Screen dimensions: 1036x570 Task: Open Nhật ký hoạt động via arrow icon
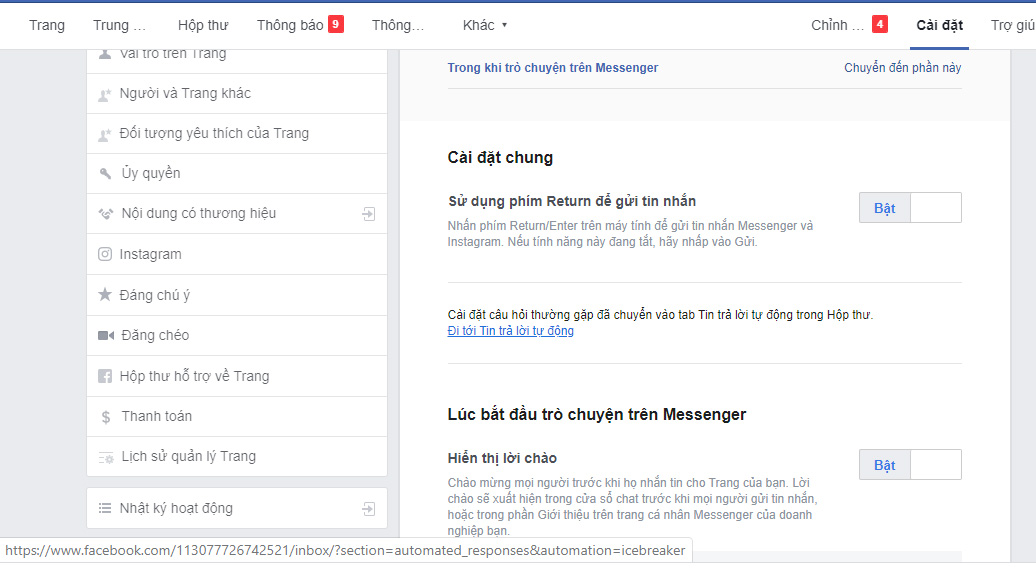pos(369,508)
